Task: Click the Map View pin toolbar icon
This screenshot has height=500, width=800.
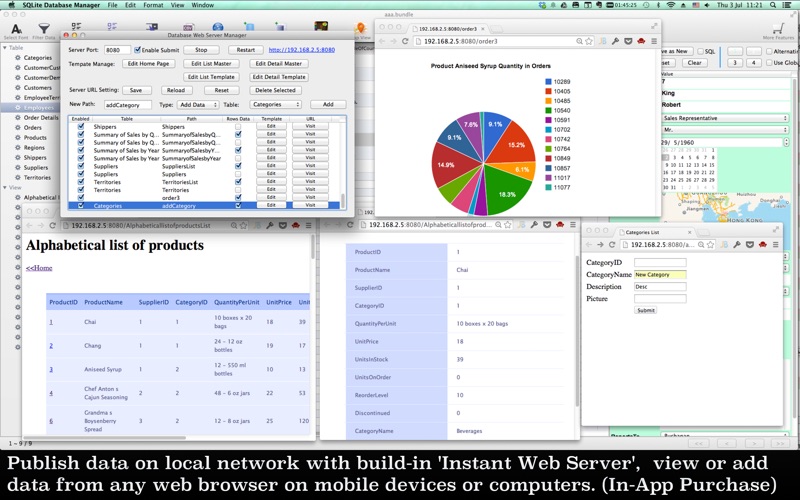Action: [361, 28]
